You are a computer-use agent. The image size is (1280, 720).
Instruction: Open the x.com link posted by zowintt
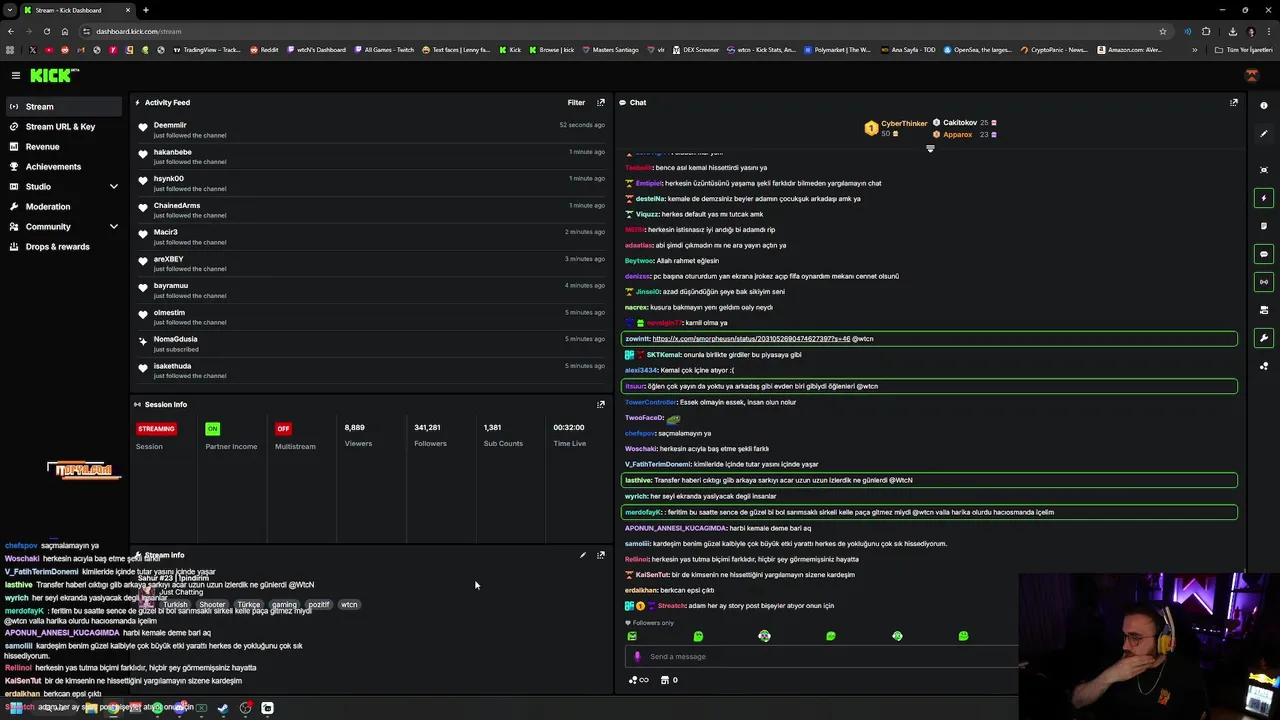(x=751, y=339)
